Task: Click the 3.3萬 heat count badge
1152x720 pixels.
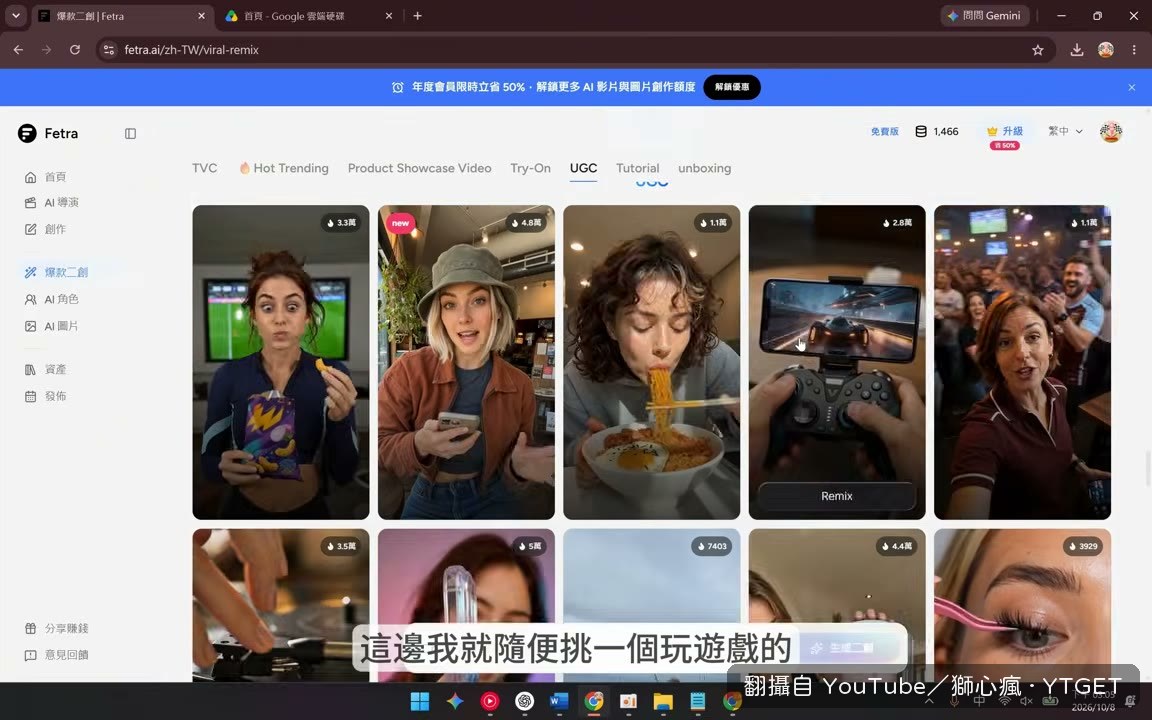Action: tap(341, 223)
